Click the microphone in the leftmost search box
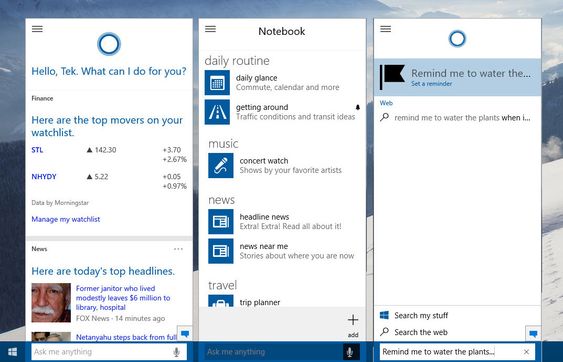This screenshot has width=563, height=362. click(176, 352)
